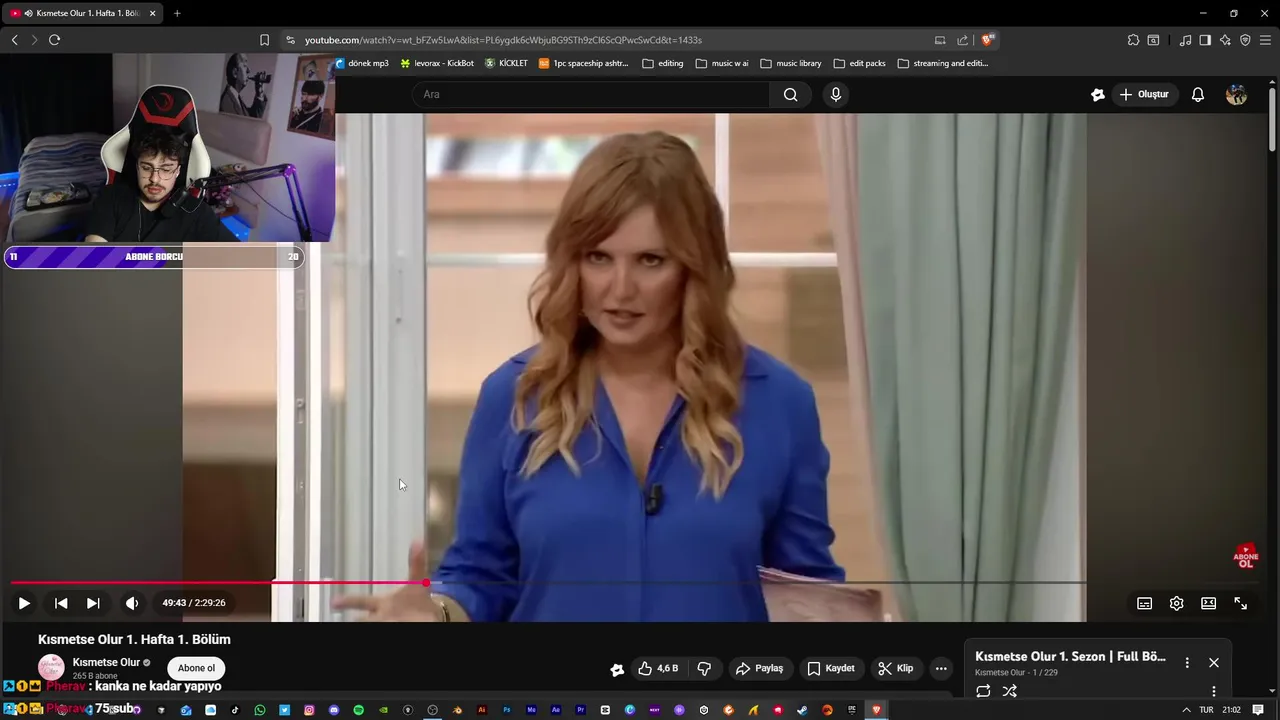Play the YouTube video
The width and height of the screenshot is (1280, 720).
[24, 603]
